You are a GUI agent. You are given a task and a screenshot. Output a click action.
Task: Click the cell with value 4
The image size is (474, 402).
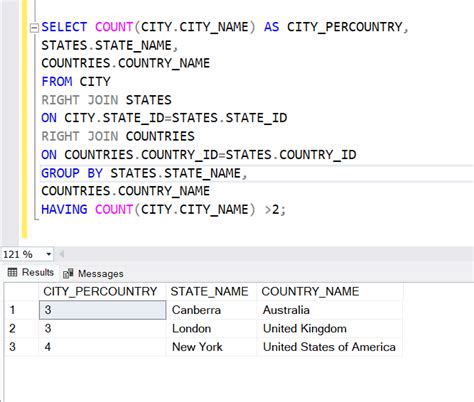coord(102,347)
